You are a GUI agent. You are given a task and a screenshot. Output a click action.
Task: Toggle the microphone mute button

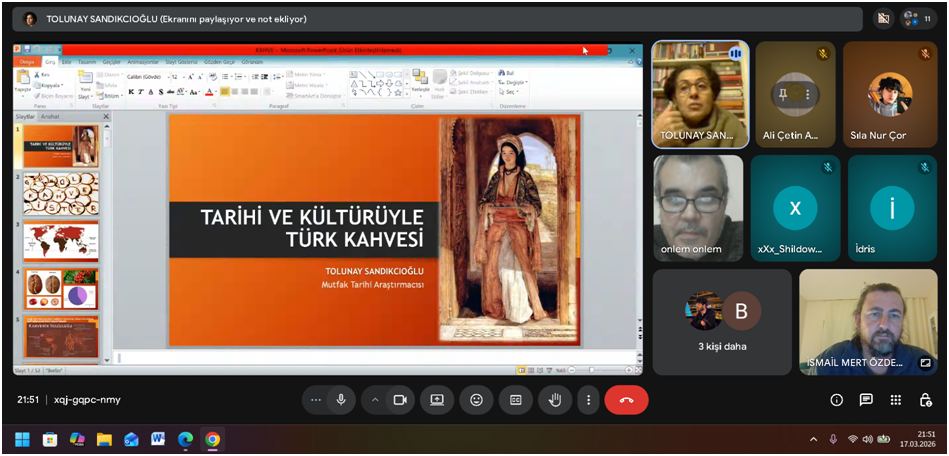pos(341,400)
